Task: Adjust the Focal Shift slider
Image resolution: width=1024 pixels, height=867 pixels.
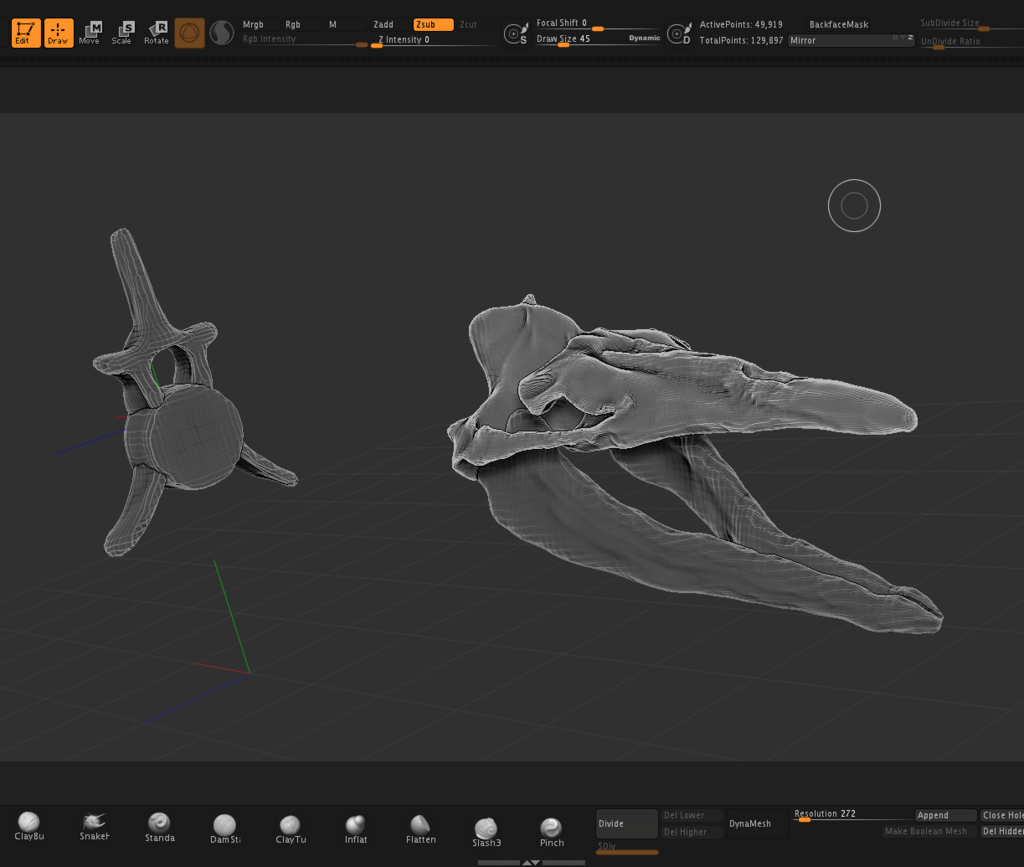Action: 597,24
